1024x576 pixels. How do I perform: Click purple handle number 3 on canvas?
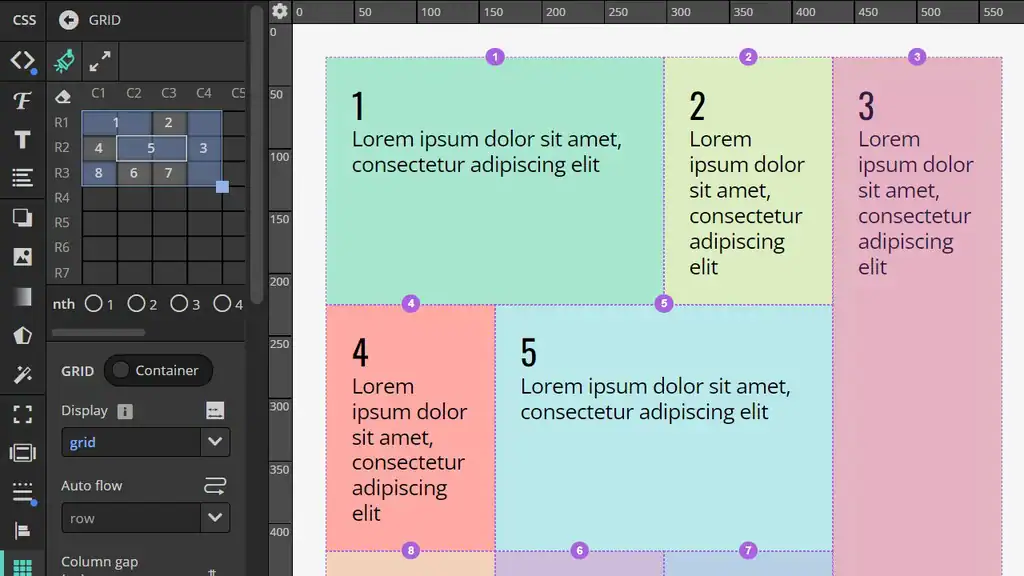(917, 57)
